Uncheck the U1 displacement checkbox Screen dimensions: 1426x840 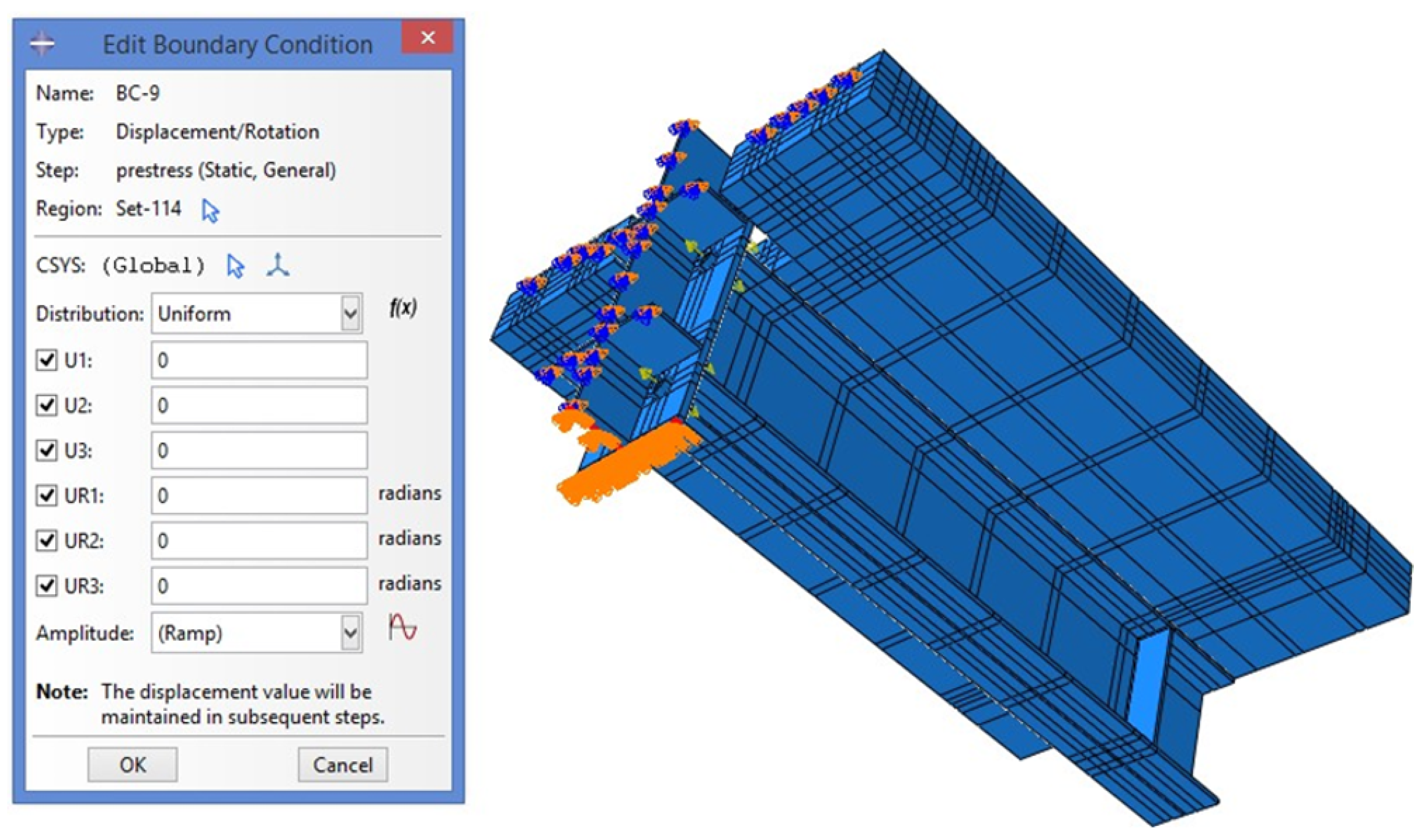coord(47,360)
